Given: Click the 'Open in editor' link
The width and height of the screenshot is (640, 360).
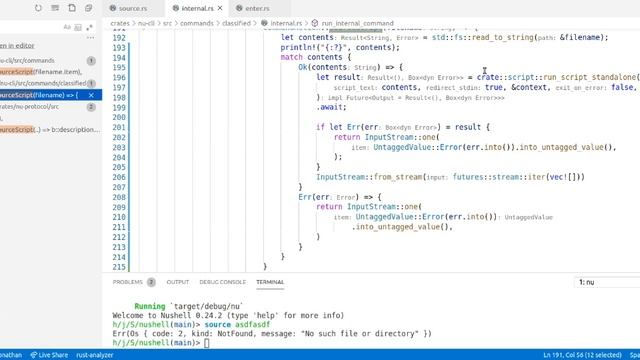Looking at the screenshot, I should [17, 46].
